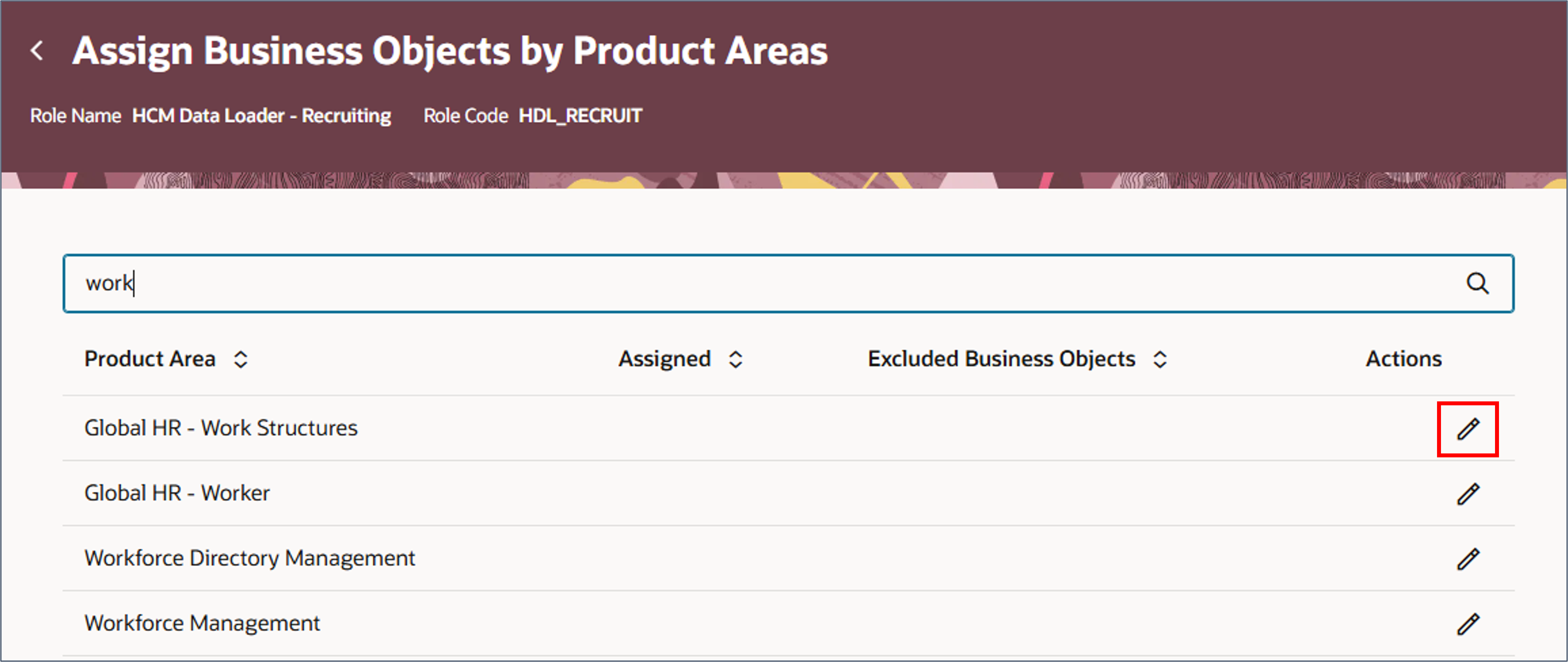Open the edit pencil for Workforce Management

pyautogui.click(x=1467, y=624)
